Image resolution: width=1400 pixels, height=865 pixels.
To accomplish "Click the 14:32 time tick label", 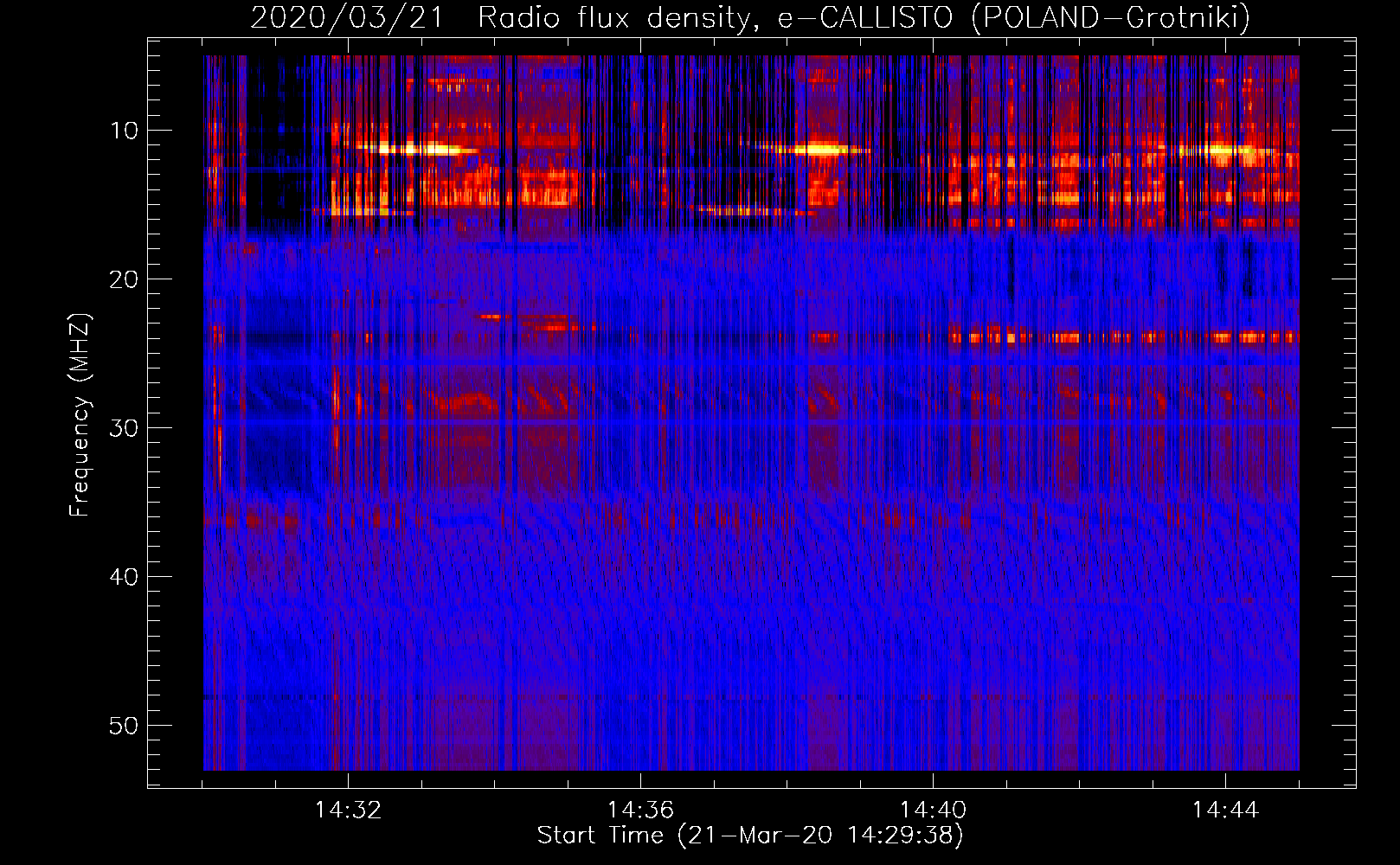I will point(348,811).
